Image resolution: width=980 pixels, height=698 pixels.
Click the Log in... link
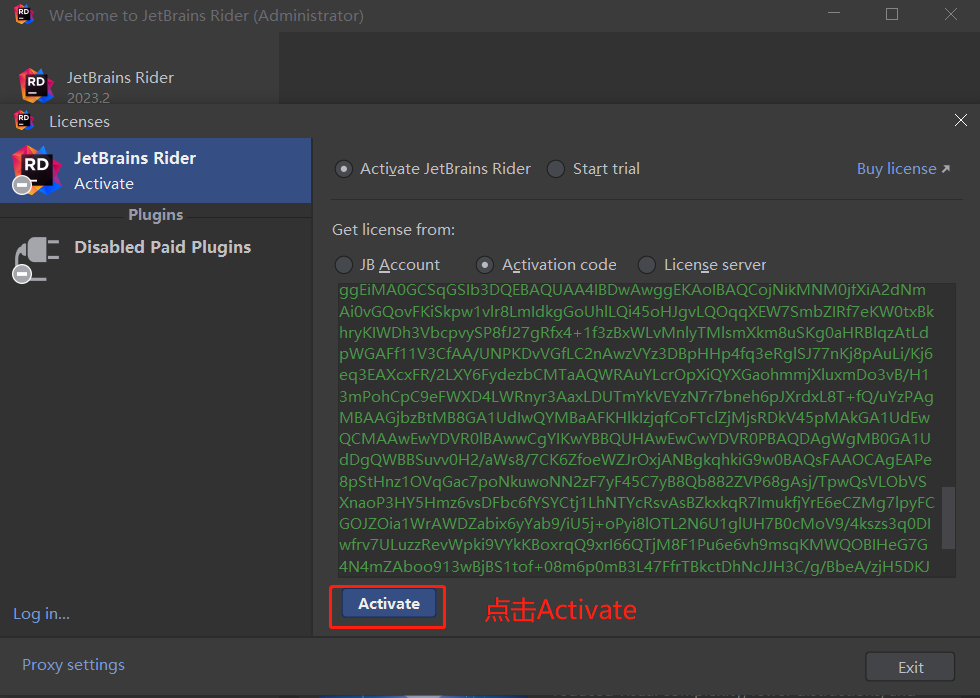[41, 614]
